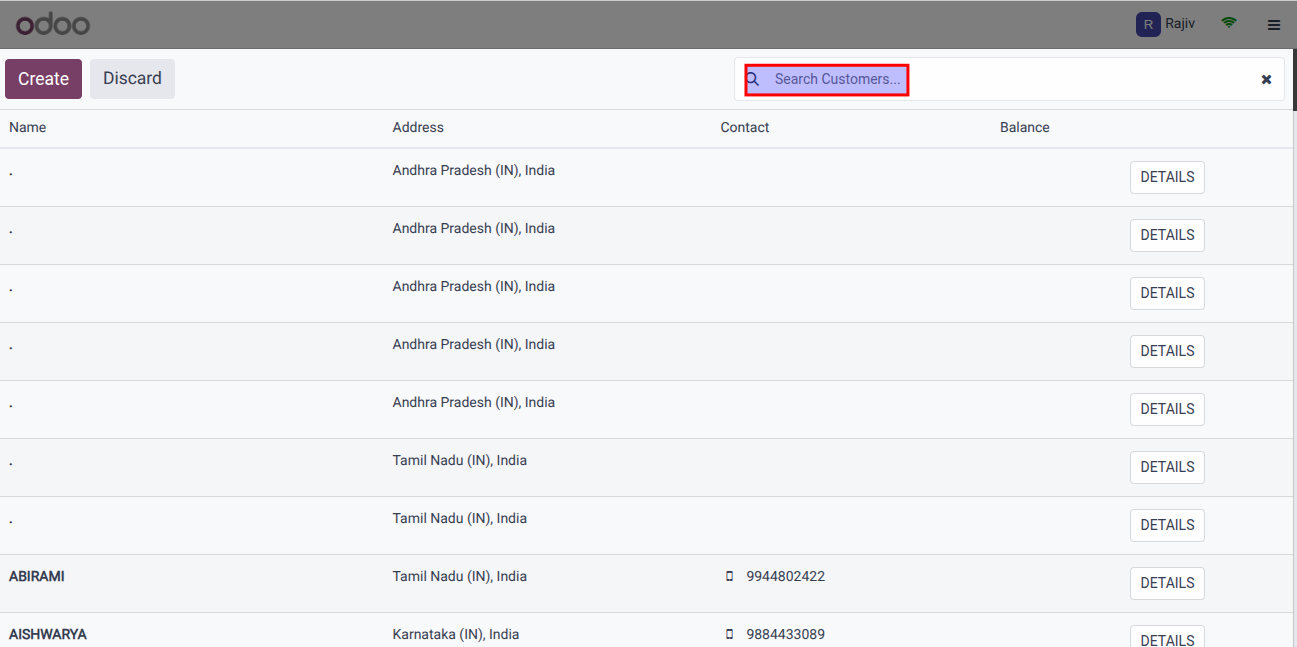Select the ABIRAMI customer row
This screenshot has width=1297, height=647.
(37, 577)
